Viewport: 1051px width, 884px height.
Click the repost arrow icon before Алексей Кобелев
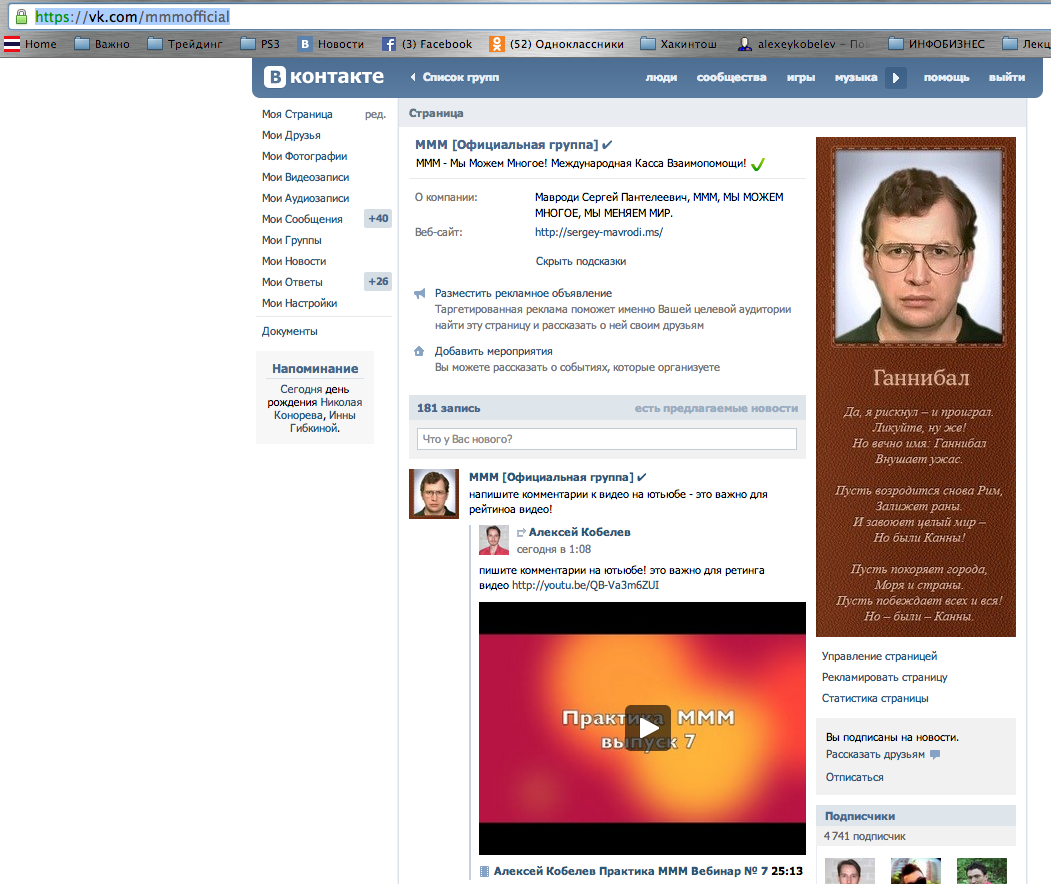click(x=521, y=533)
